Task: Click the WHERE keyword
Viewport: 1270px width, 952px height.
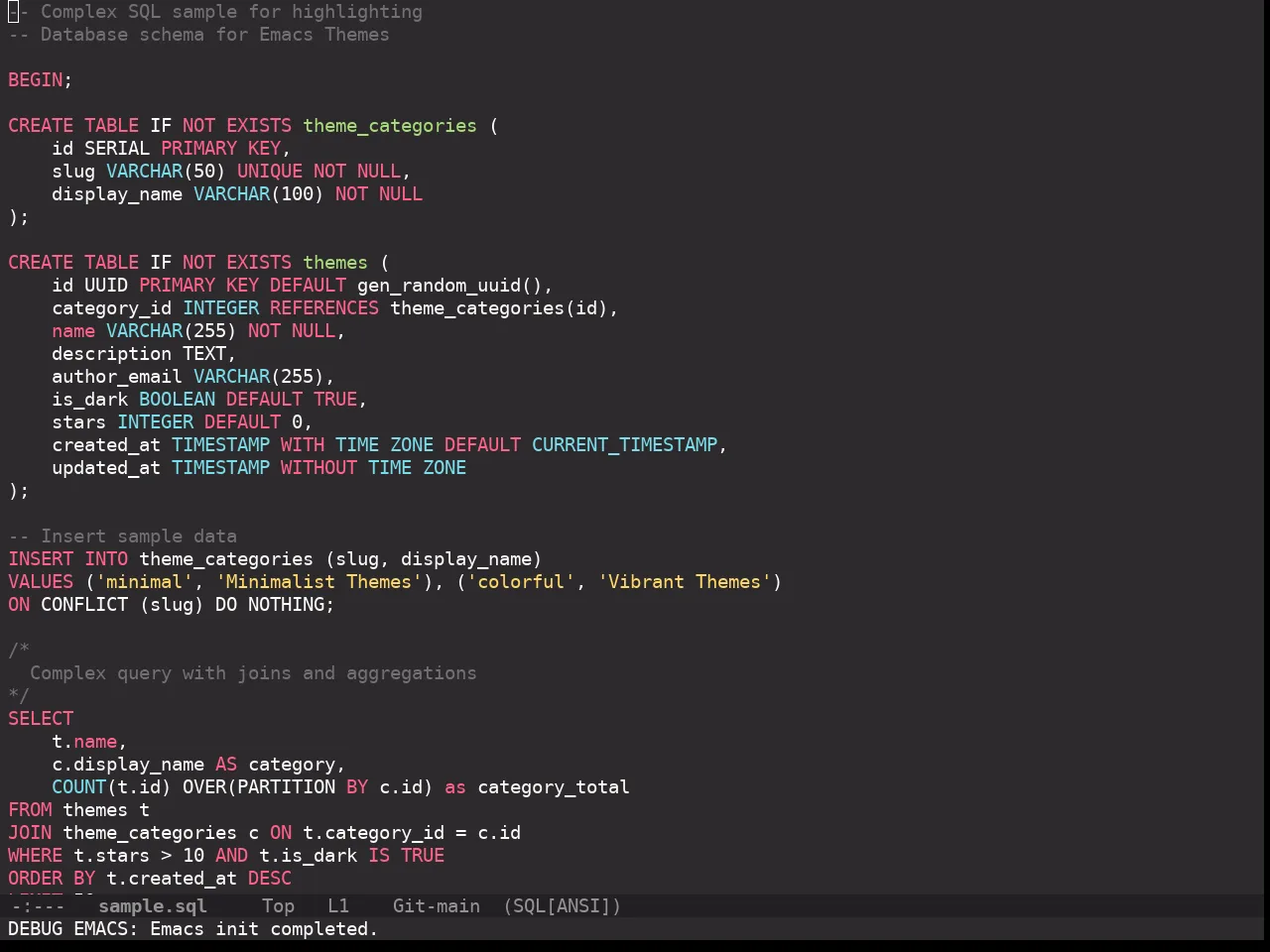Action: (36, 856)
